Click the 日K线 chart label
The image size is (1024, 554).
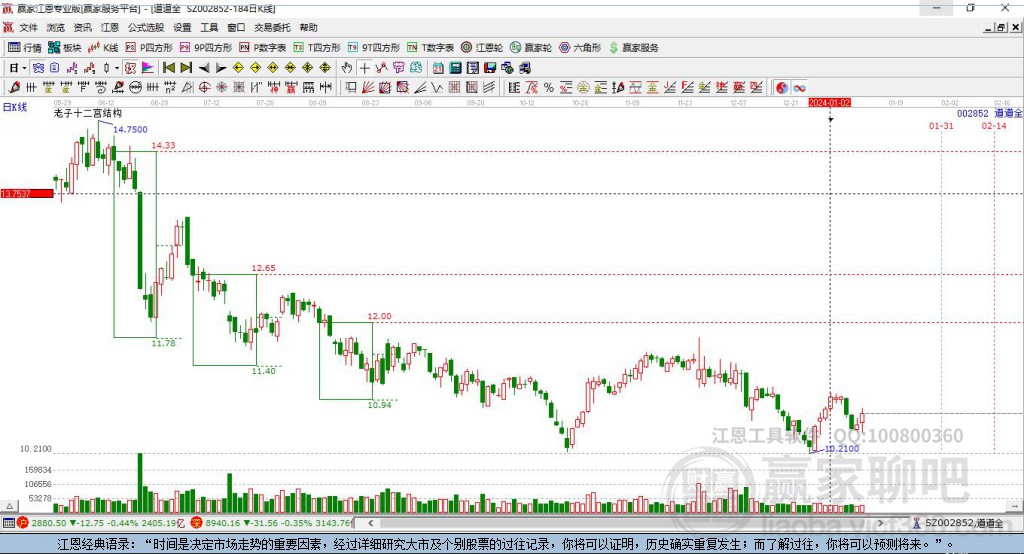(14, 107)
